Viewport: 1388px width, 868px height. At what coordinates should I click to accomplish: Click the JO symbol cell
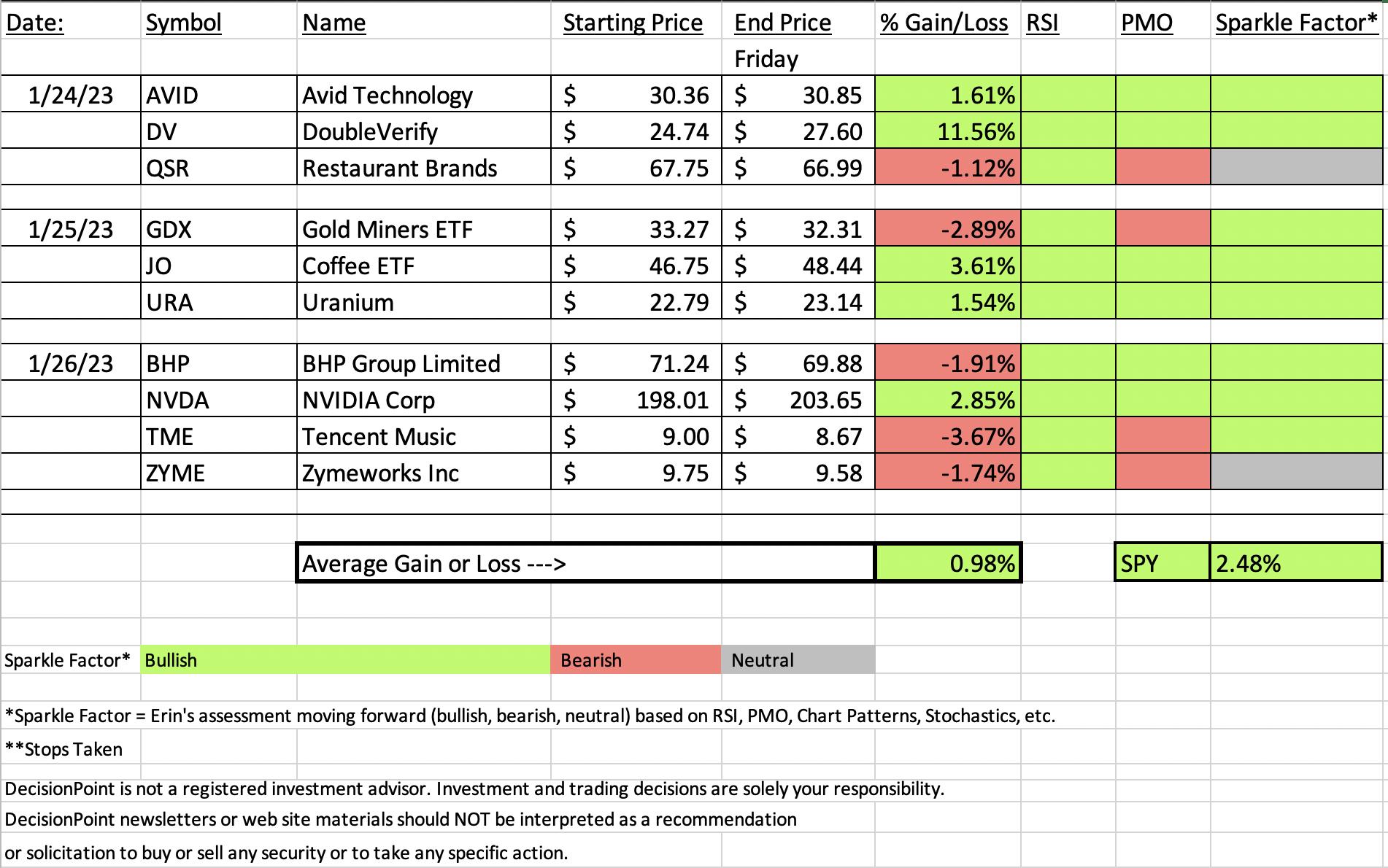[218, 266]
